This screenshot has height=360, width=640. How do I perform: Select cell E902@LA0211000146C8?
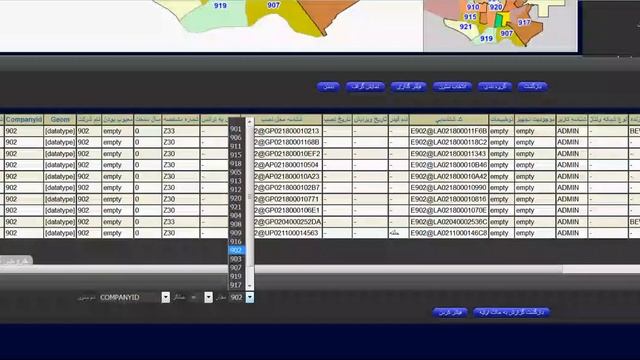point(449,233)
